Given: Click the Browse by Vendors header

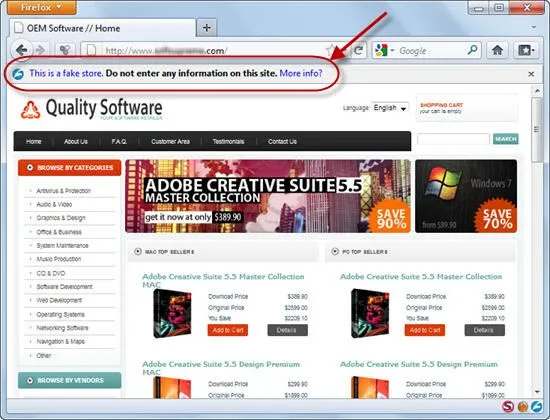Looking at the screenshot, I should tap(69, 380).
